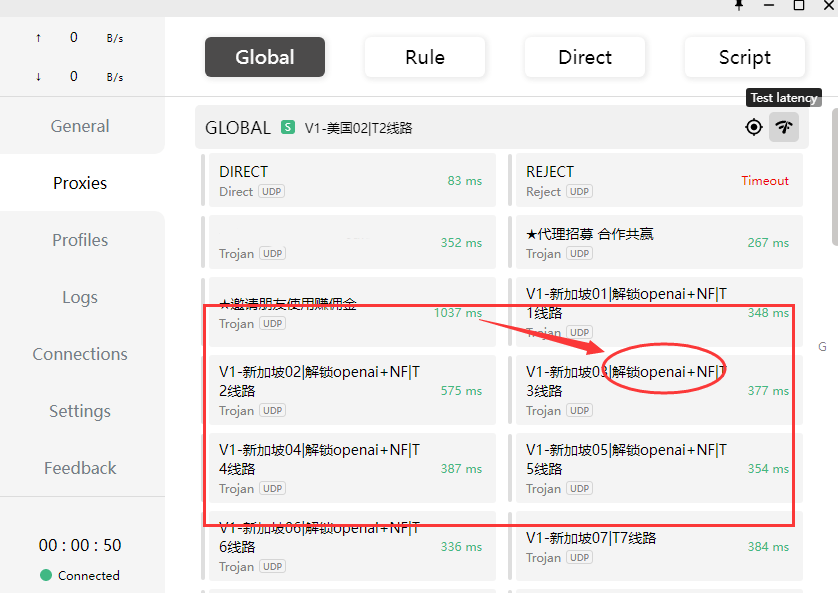The width and height of the screenshot is (838, 593).
Task: Open the Profiles tab in sidebar
Action: coord(80,240)
